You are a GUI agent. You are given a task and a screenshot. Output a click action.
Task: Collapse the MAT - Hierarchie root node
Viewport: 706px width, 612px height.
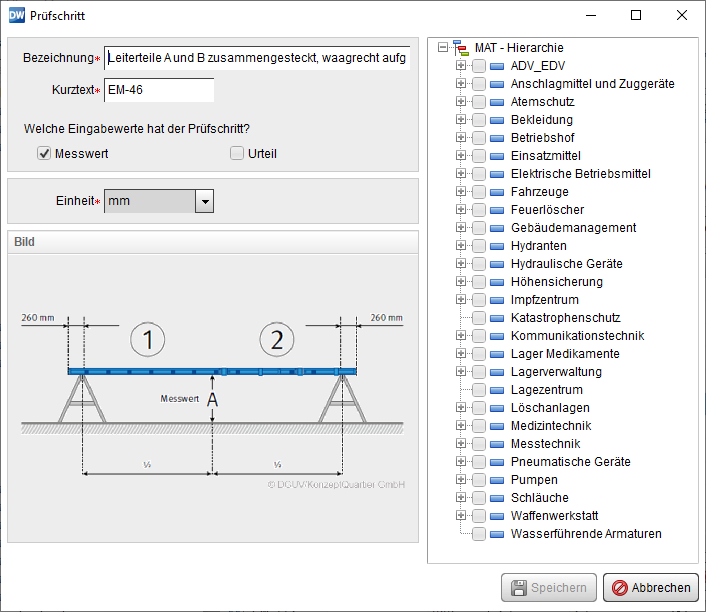click(443, 48)
